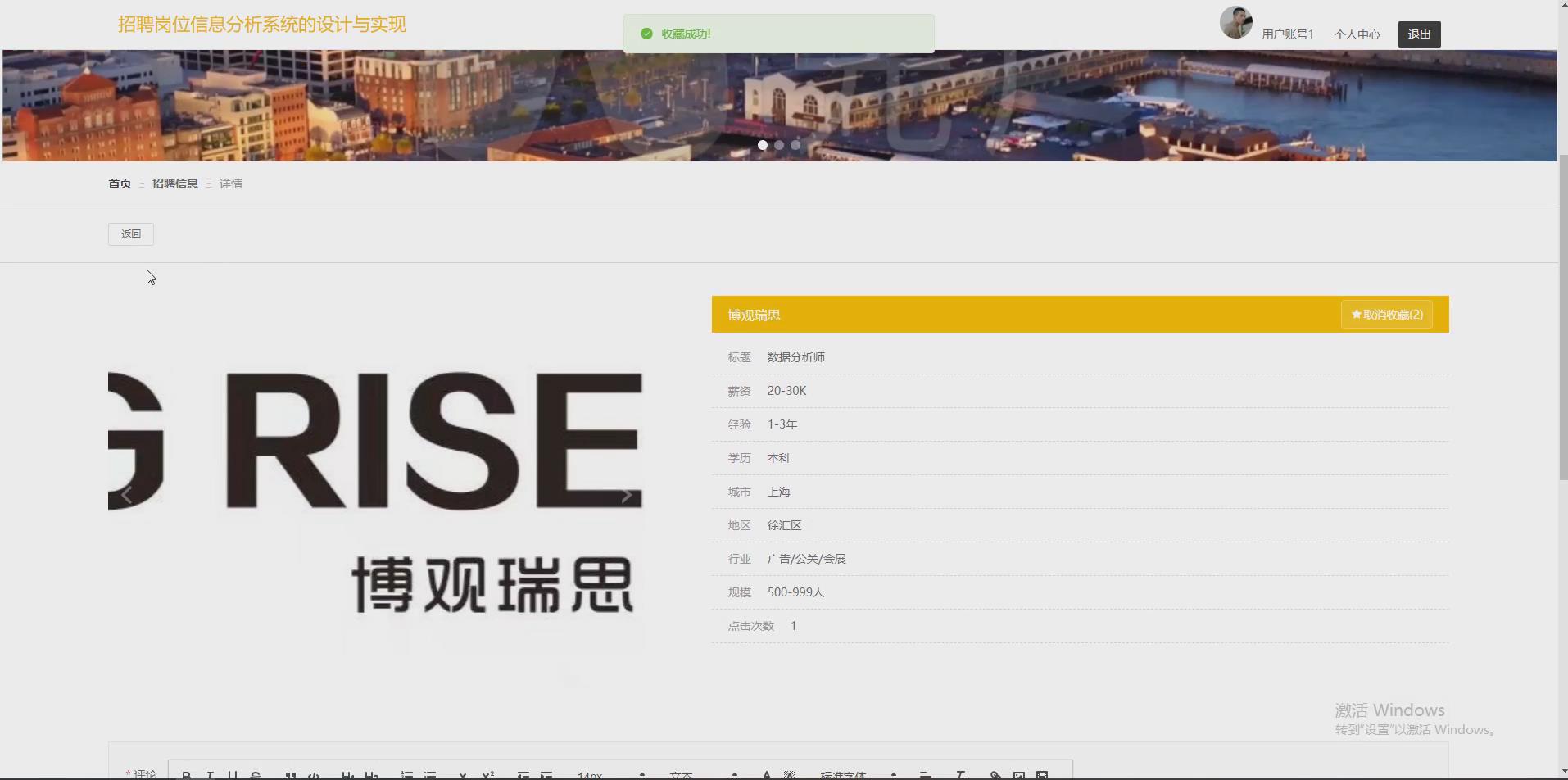Viewport: 1568px width, 780px height.
Task: Toggle bold in comment editor toolbar
Action: point(187,775)
